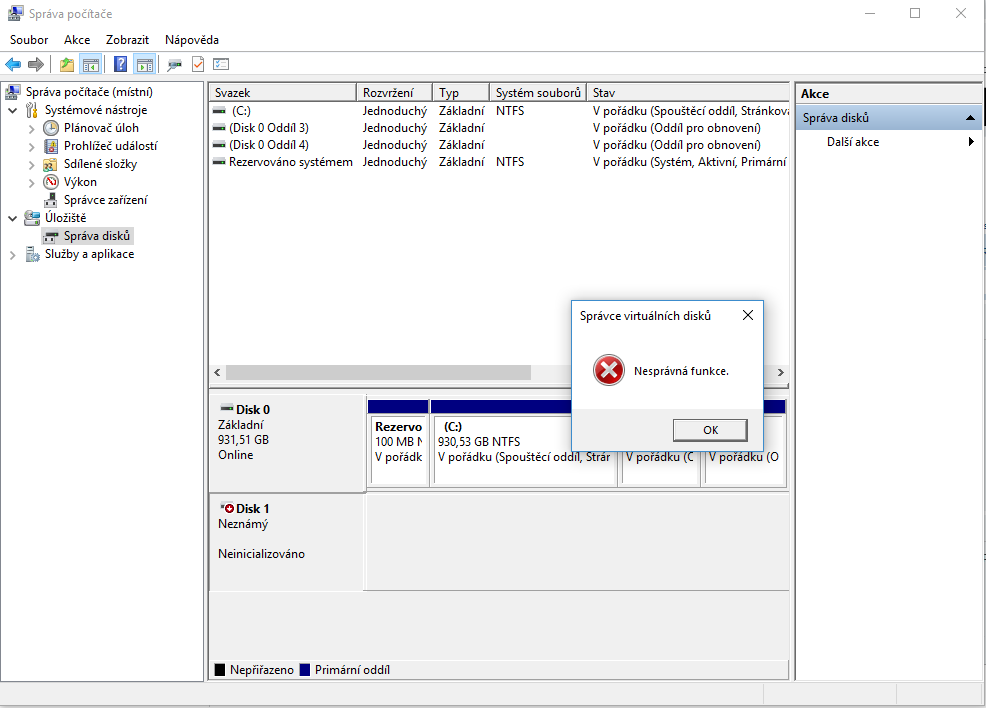Click the Správa disků tree item label
The height and width of the screenshot is (708, 986).
97,236
